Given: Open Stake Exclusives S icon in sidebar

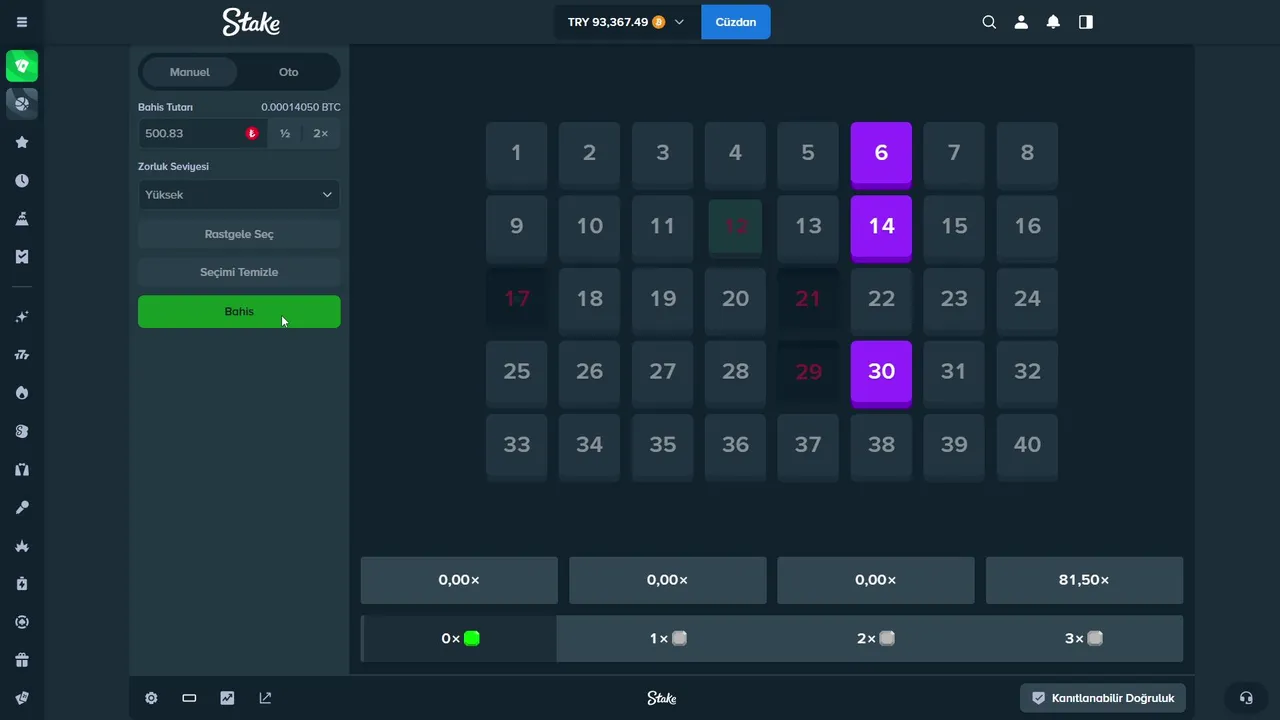Looking at the screenshot, I should 22,431.
